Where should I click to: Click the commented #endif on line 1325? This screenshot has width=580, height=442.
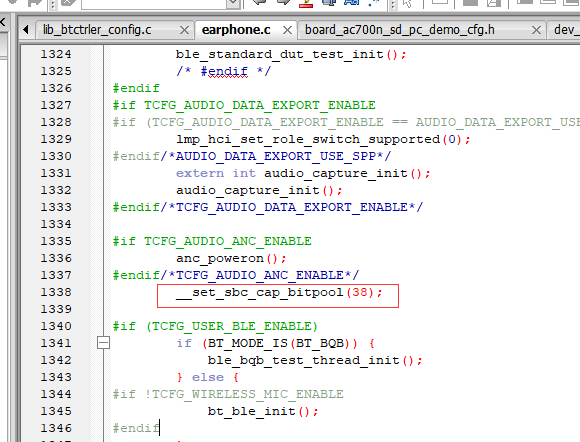point(223,71)
